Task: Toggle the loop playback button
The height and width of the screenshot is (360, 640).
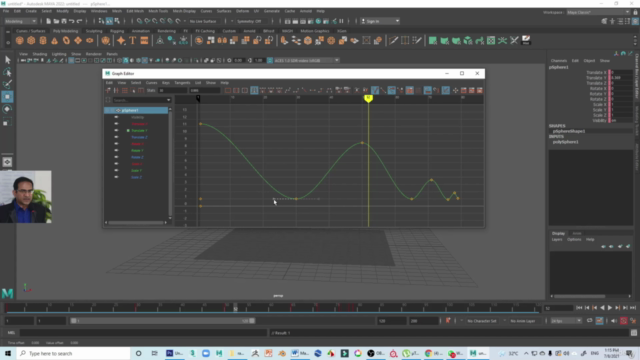Action: (x=589, y=321)
